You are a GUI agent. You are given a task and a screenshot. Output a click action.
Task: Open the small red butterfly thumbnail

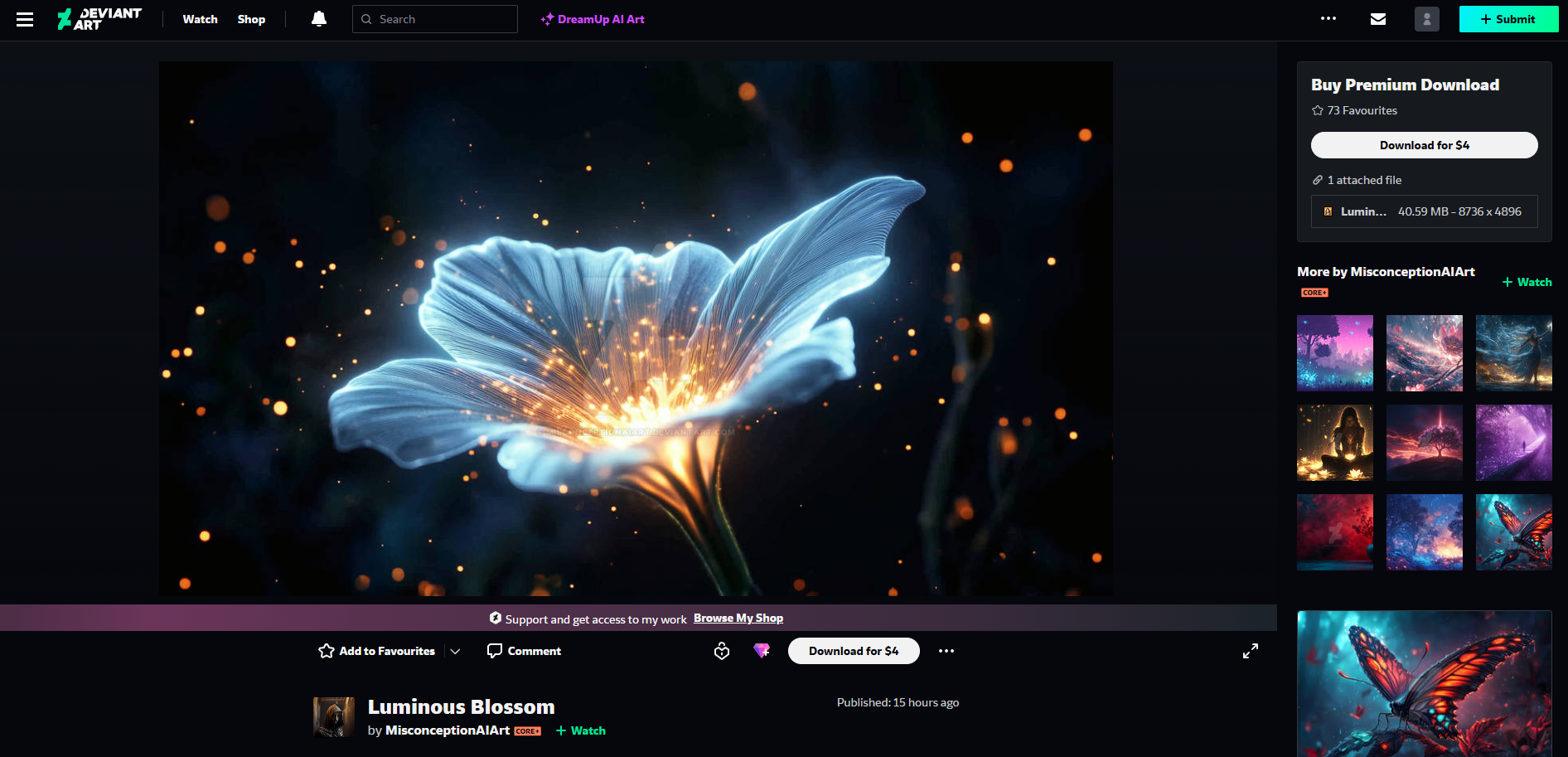pos(1514,532)
